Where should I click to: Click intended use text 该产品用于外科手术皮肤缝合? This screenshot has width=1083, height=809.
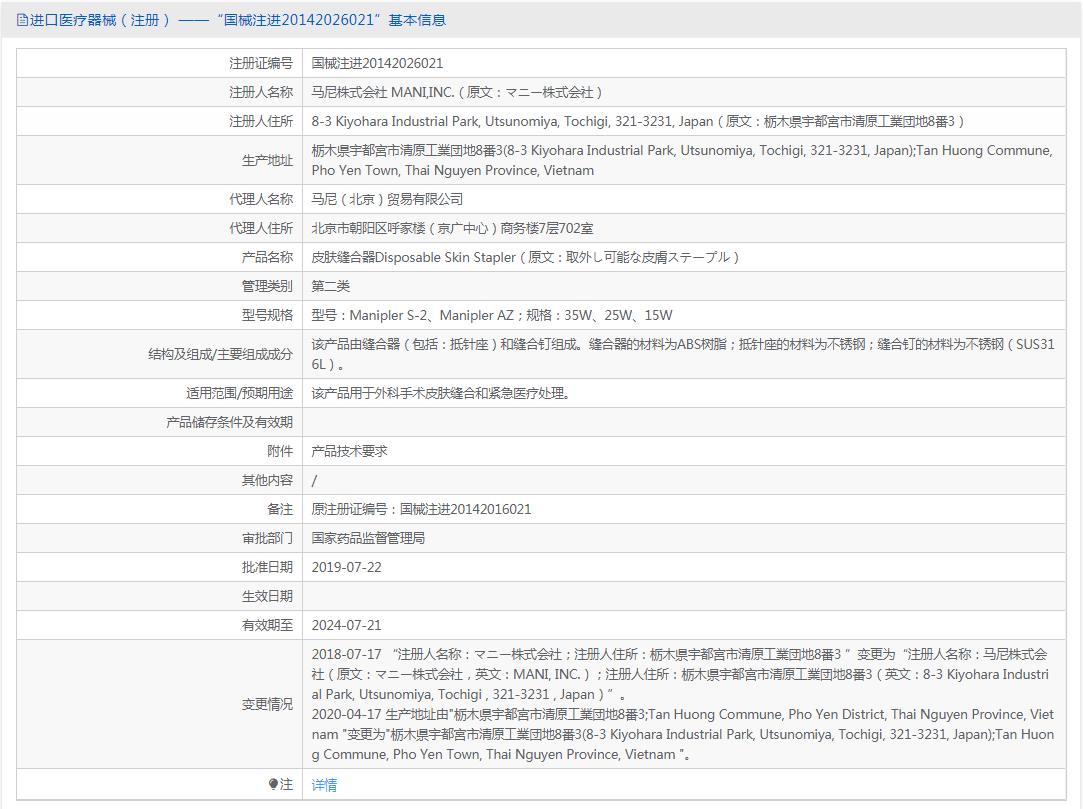click(441, 393)
